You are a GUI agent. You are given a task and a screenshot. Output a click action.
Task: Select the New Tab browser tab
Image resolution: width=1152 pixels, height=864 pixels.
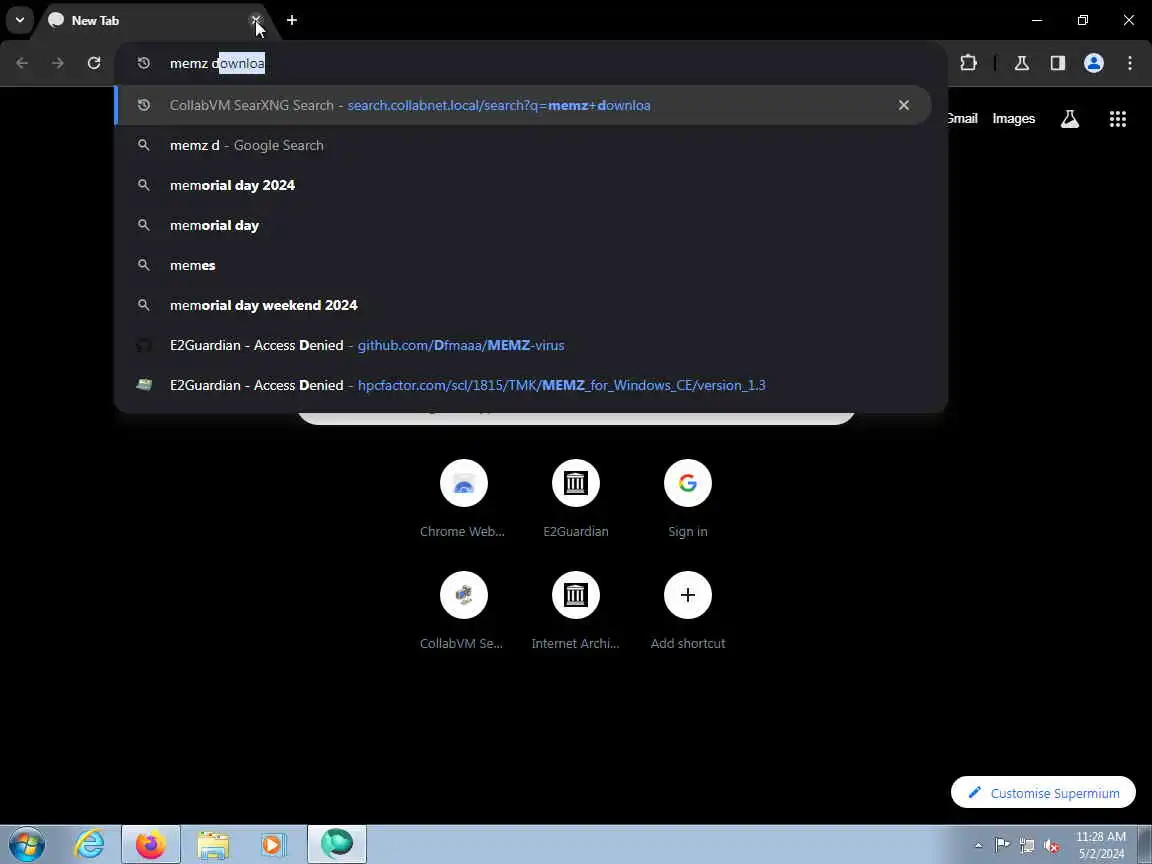click(147, 21)
